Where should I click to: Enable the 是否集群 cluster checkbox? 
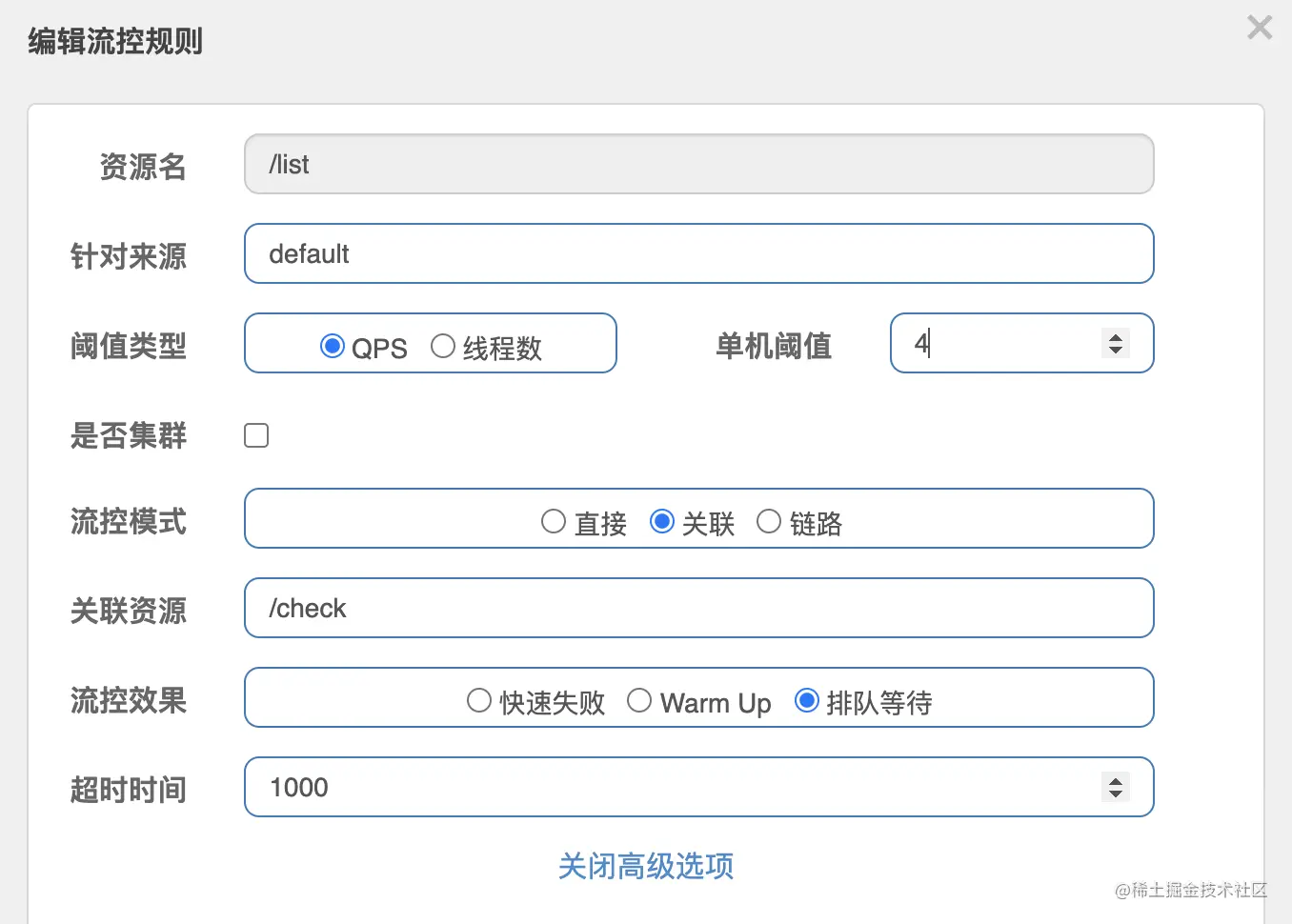click(256, 435)
